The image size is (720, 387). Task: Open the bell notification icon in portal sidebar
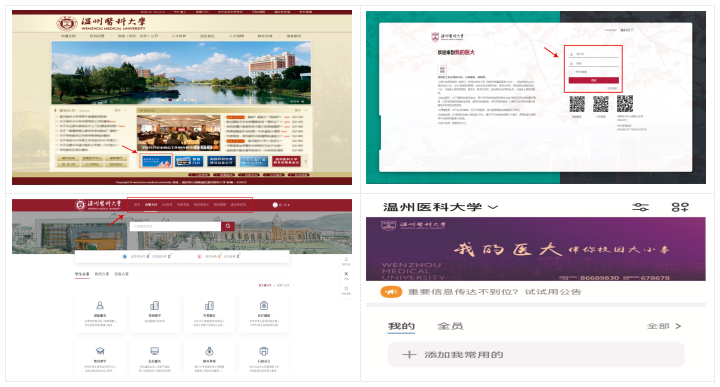tap(346, 260)
